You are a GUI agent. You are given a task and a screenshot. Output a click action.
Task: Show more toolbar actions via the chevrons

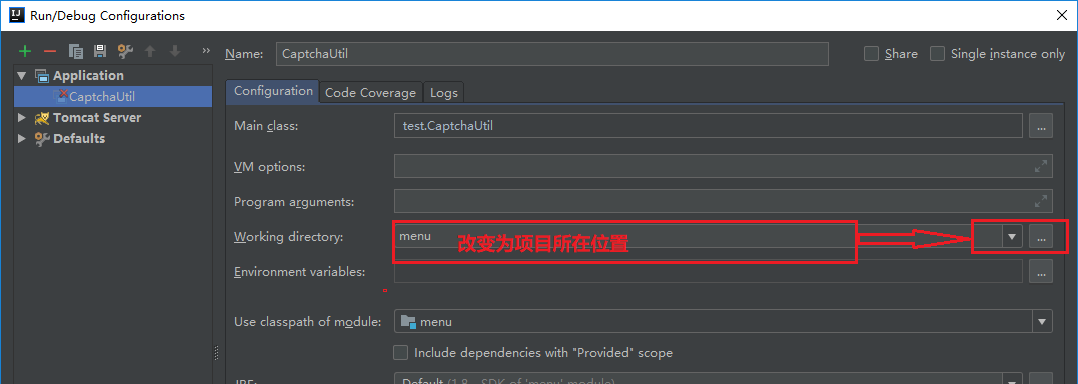(206, 51)
